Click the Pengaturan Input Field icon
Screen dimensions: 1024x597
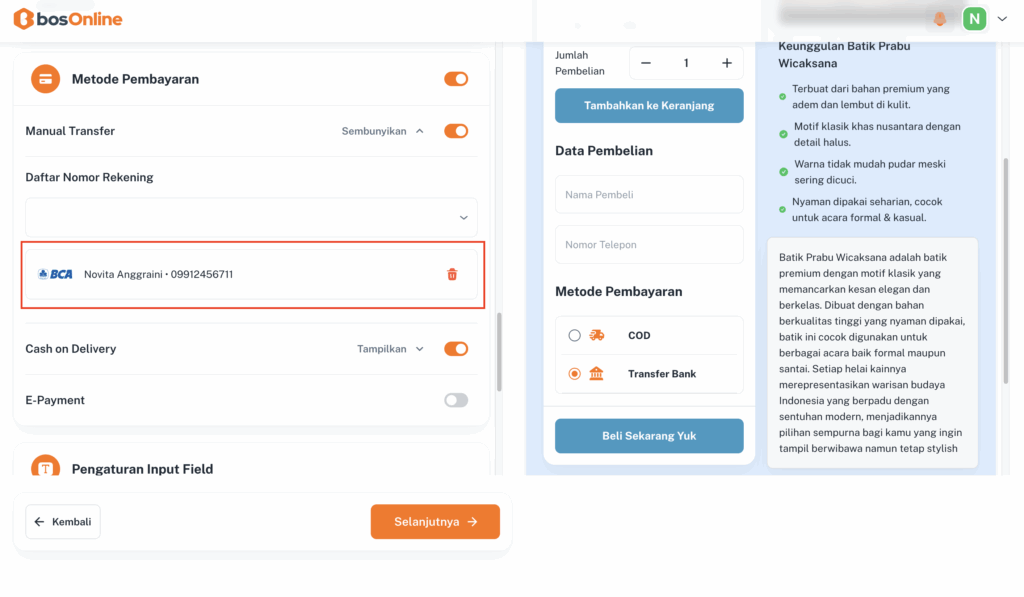(45, 468)
